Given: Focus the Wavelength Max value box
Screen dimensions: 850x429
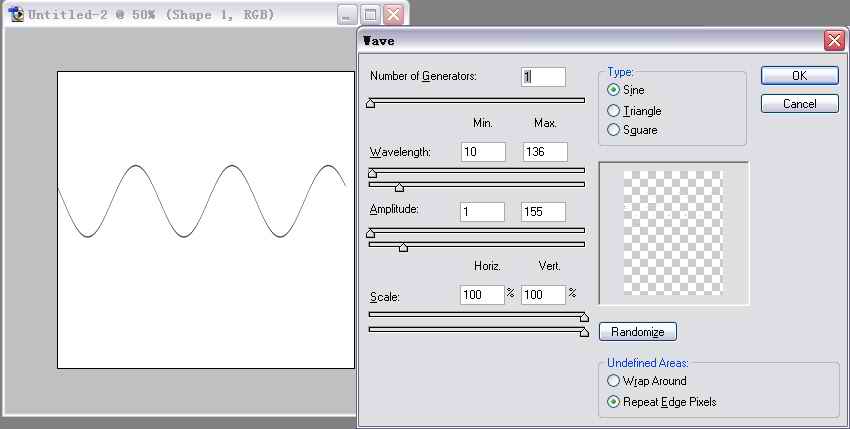Looking at the screenshot, I should [x=544, y=152].
